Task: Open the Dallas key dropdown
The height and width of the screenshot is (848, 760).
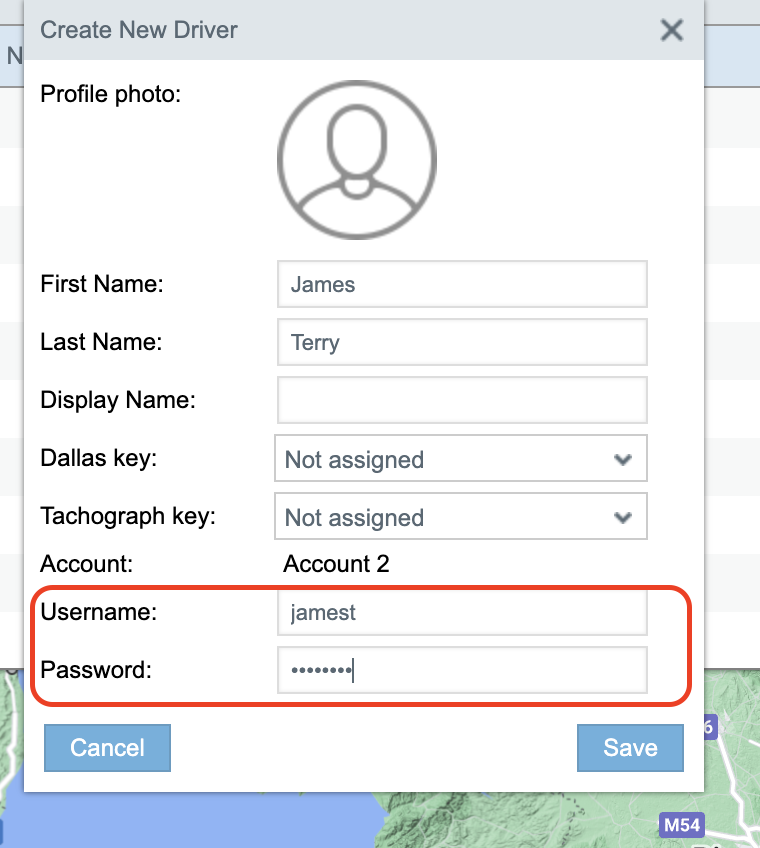Action: [x=460, y=460]
